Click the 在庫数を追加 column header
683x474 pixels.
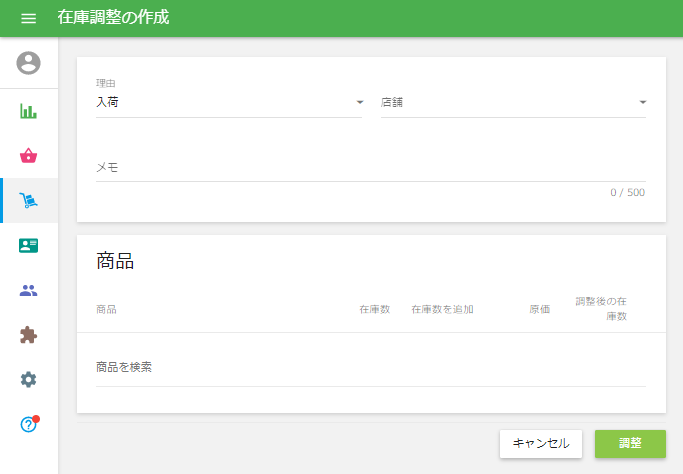point(443,309)
